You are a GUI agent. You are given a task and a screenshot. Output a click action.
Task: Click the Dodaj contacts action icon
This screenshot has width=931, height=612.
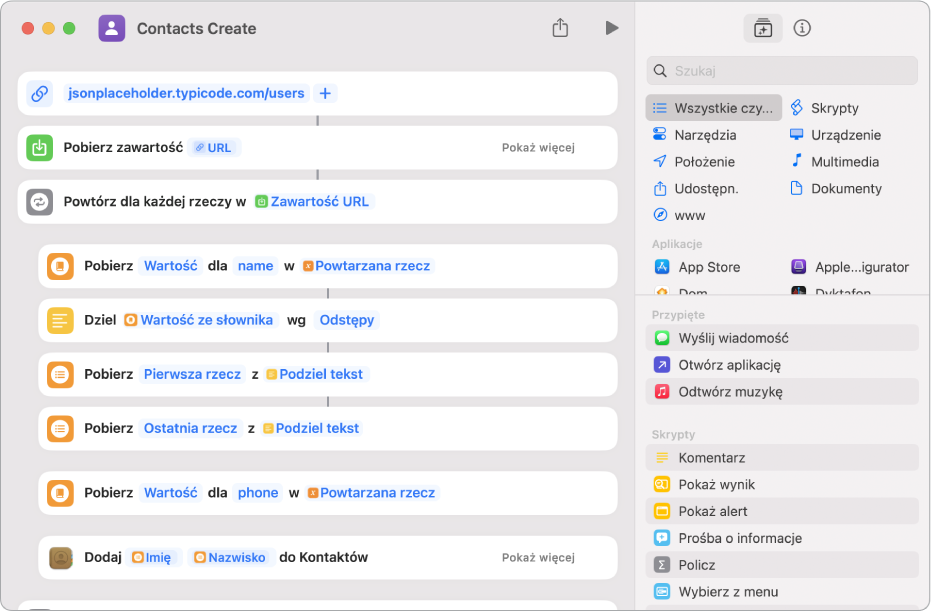61,557
